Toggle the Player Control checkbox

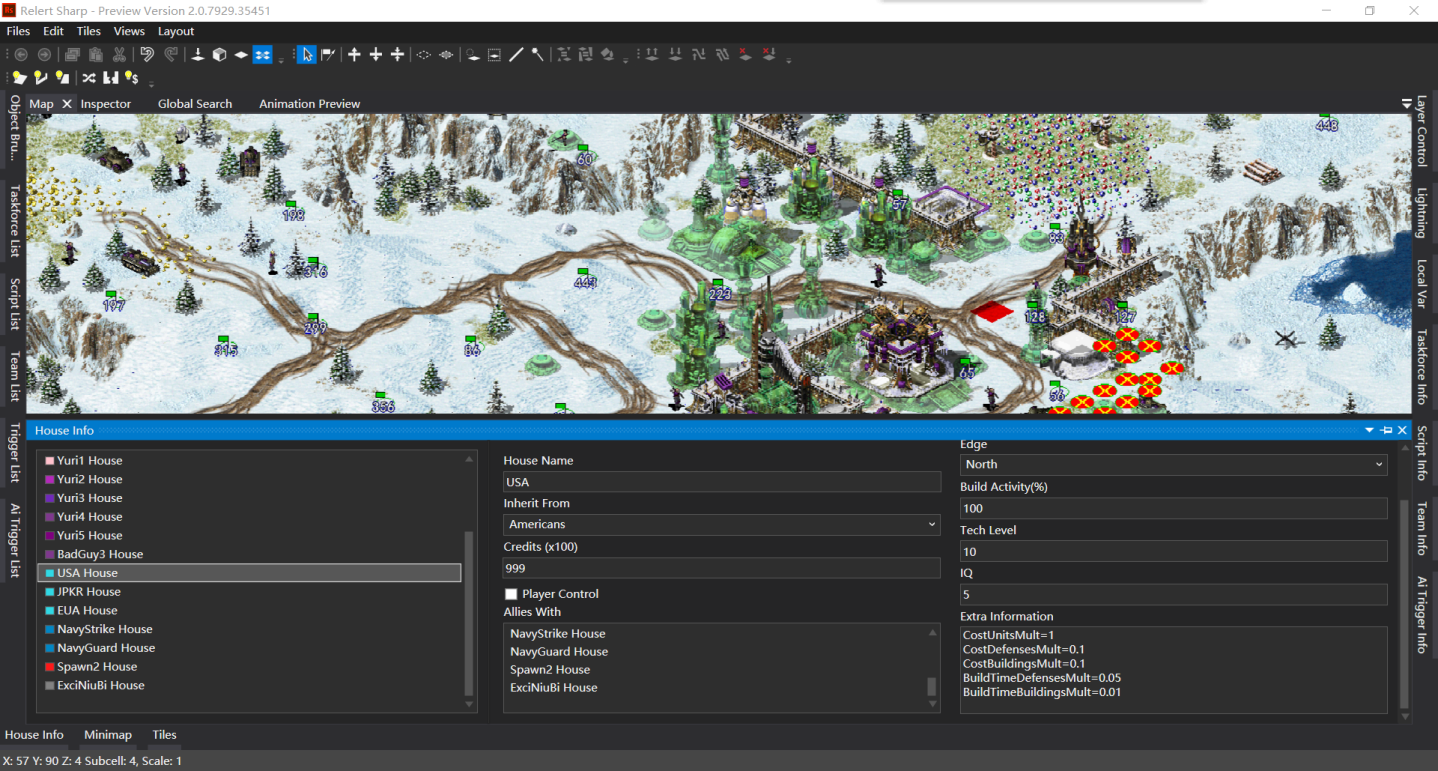[x=511, y=594]
